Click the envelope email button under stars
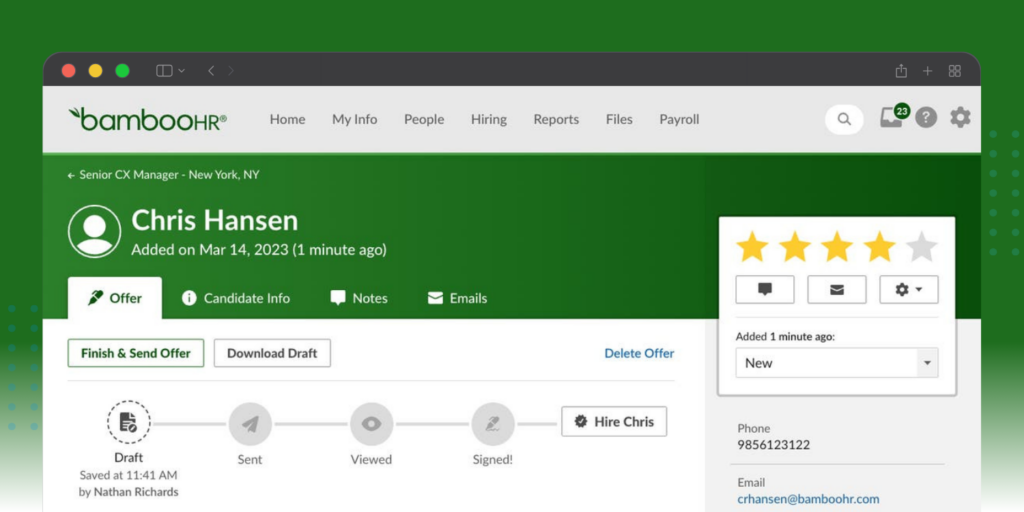 837,289
